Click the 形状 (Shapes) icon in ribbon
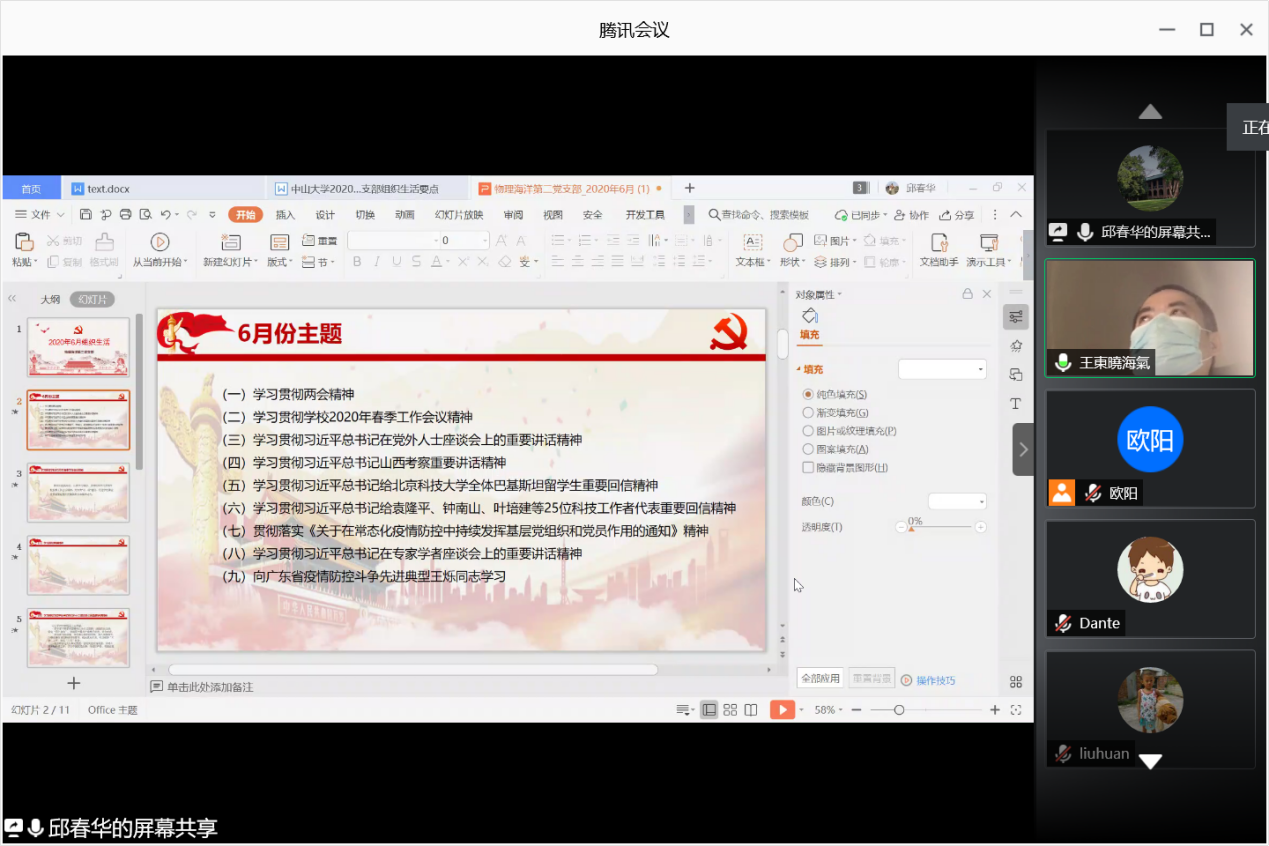The image size is (1269, 846). click(792, 241)
